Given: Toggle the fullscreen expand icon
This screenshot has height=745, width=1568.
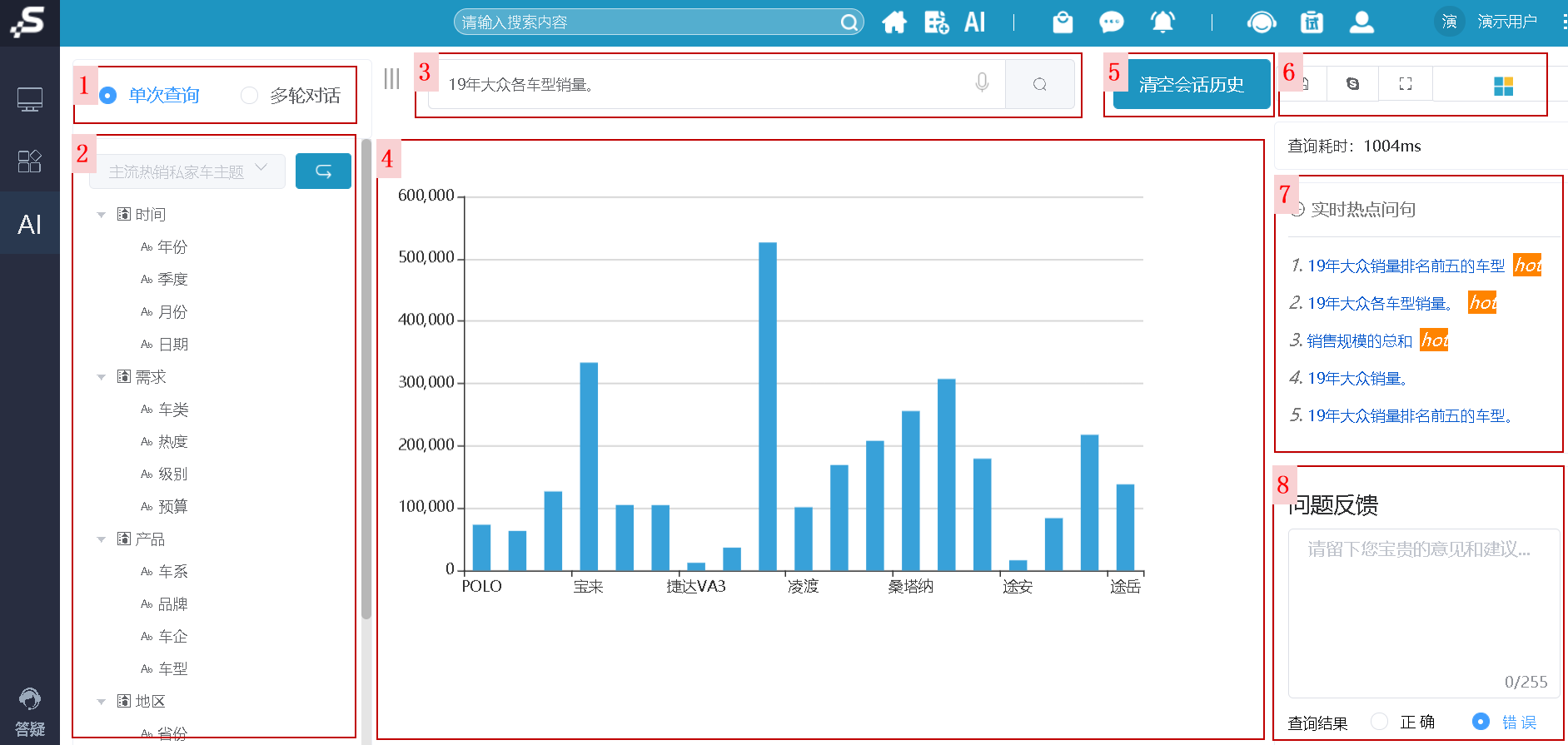Looking at the screenshot, I should (x=1406, y=84).
